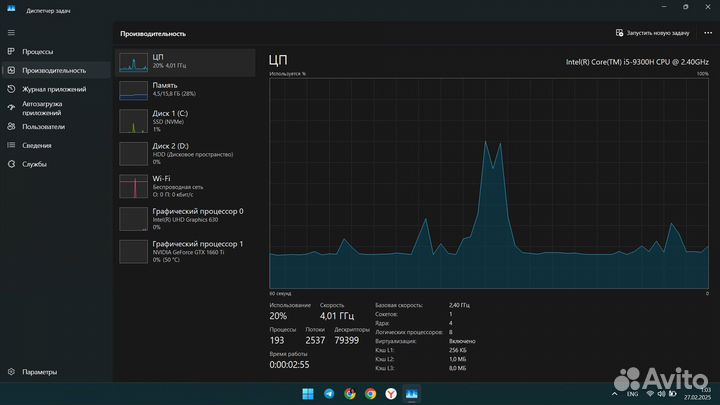
Task: Click the CPU name Intel Core i5-9300H
Action: pyautogui.click(x=637, y=62)
